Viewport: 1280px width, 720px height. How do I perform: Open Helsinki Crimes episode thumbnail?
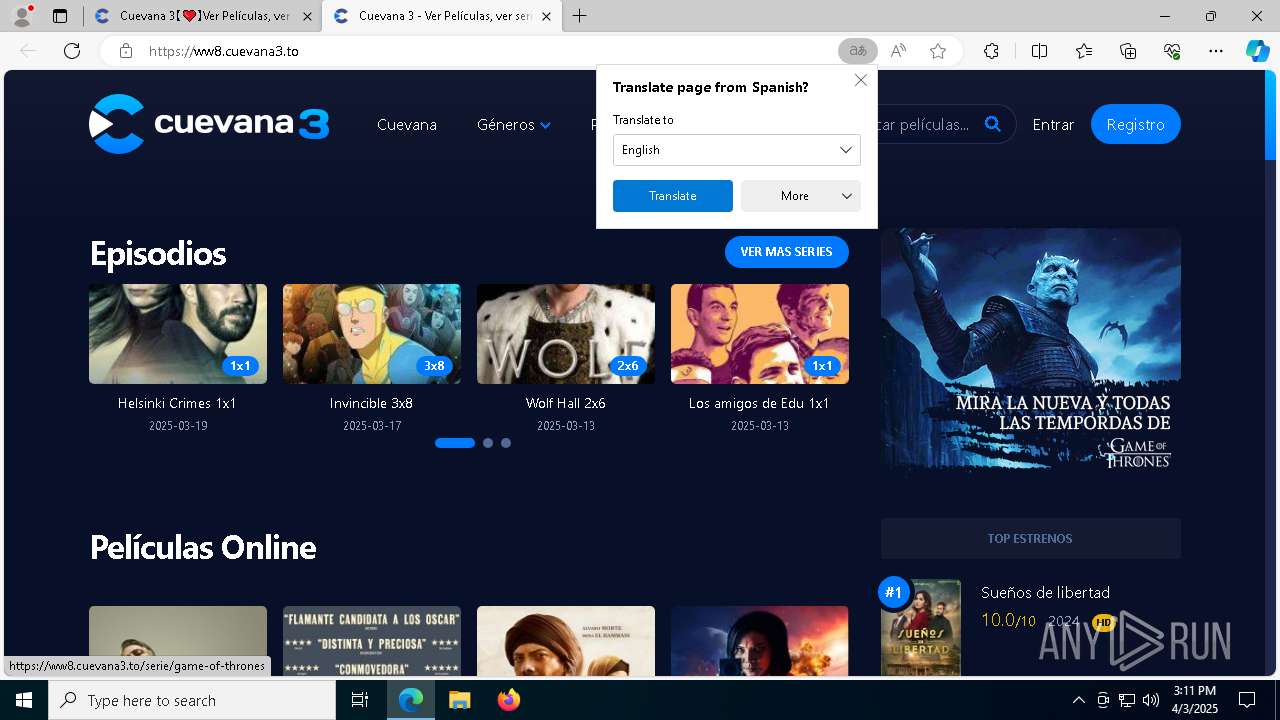pos(178,334)
